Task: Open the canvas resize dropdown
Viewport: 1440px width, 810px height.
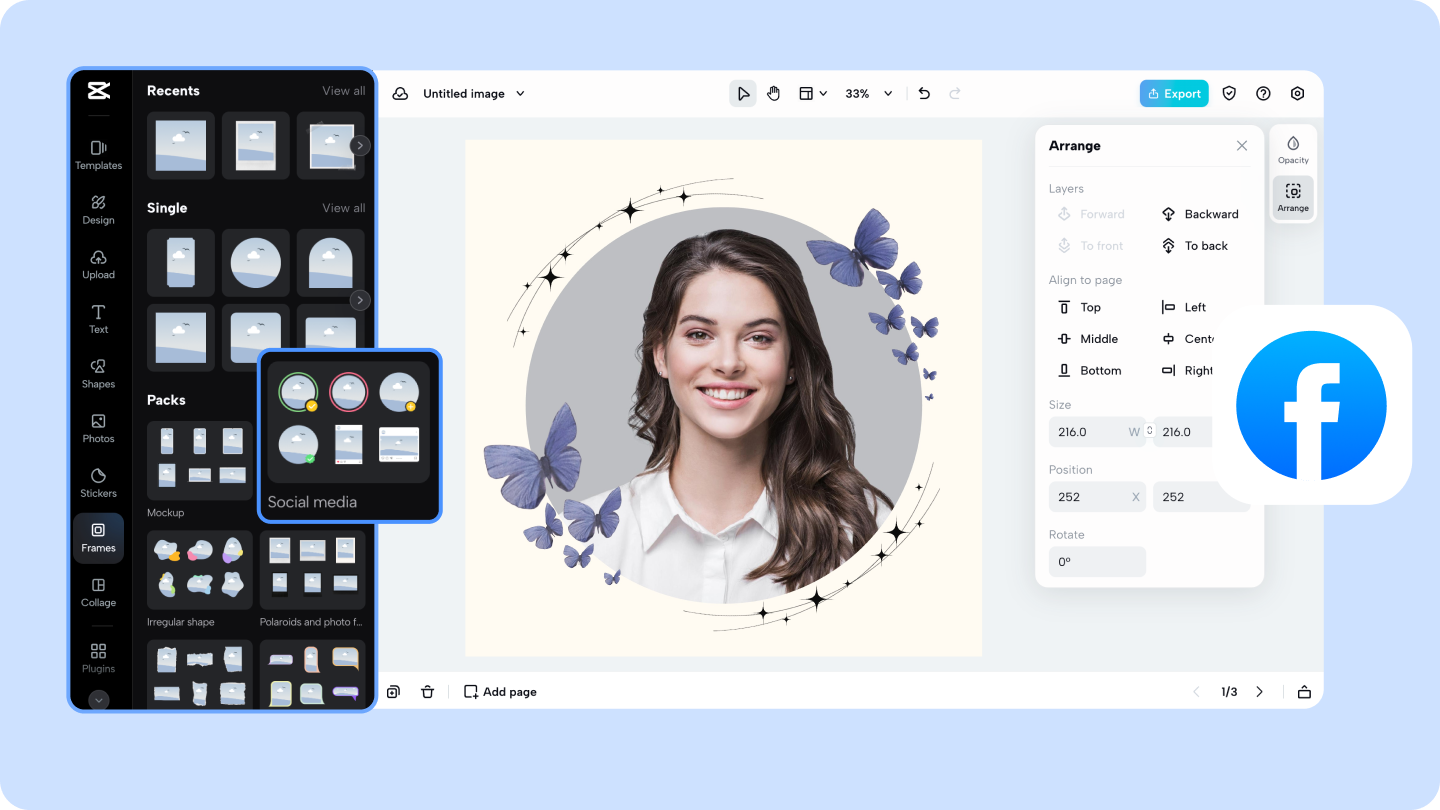Action: (x=813, y=92)
